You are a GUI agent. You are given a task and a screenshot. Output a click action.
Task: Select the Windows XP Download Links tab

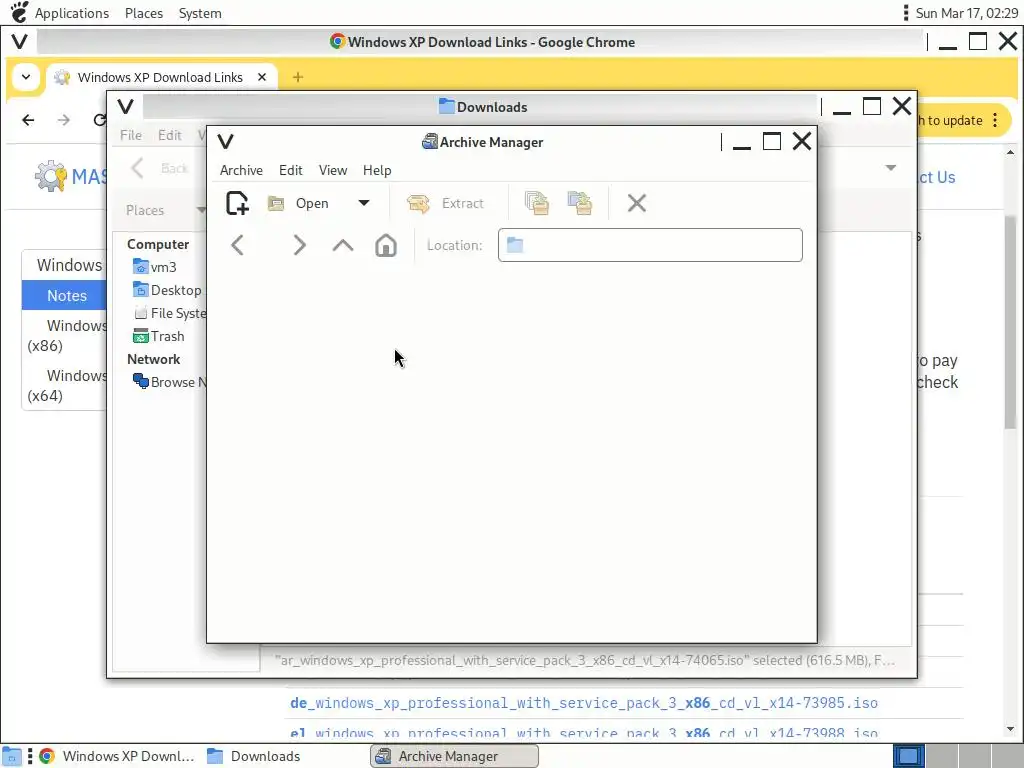click(161, 77)
